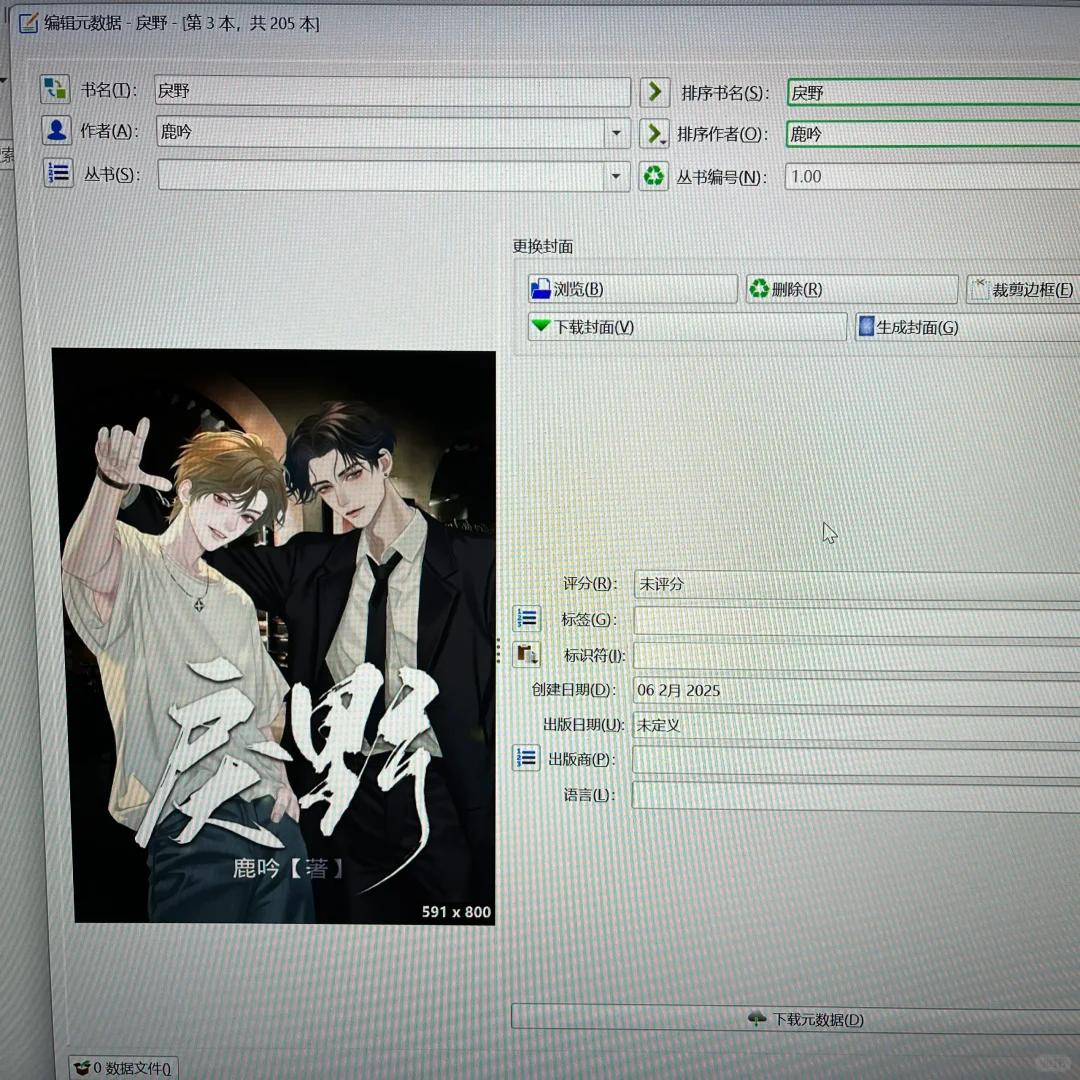Open the manage authors icon
The width and height of the screenshot is (1080, 1080).
pyautogui.click(x=56, y=130)
